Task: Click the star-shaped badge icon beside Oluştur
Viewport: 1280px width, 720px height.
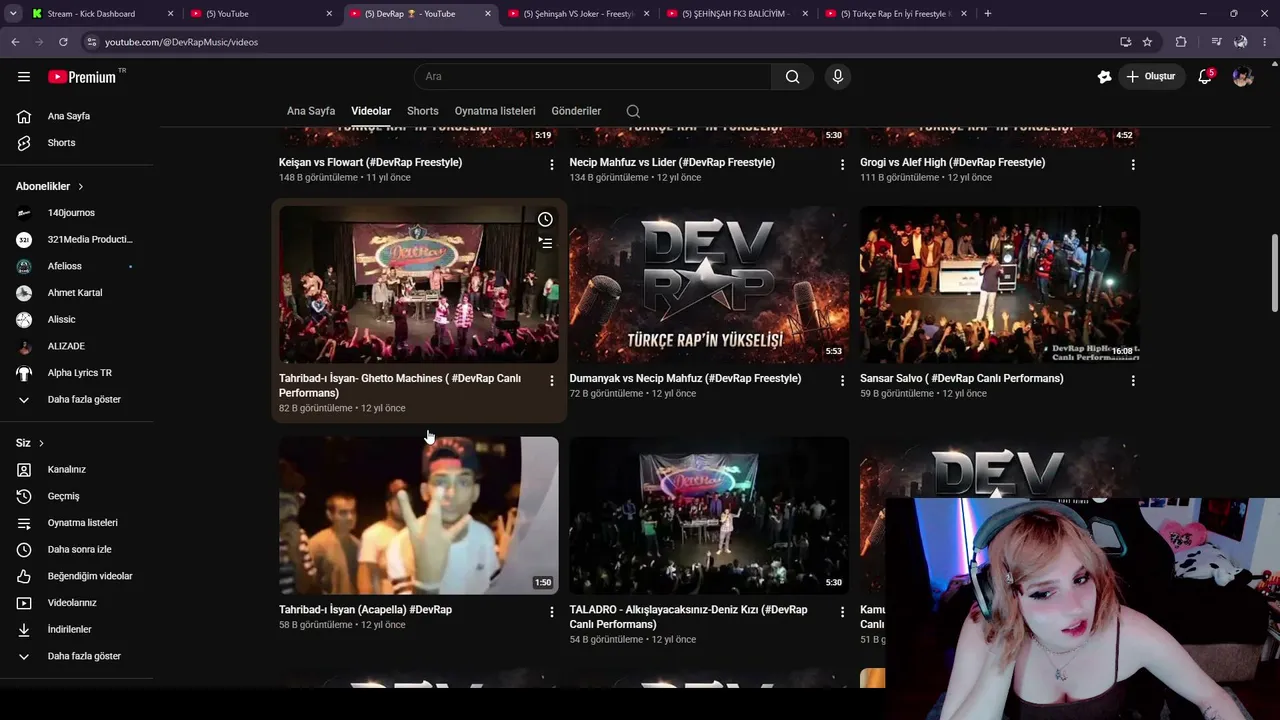Action: point(1104,77)
